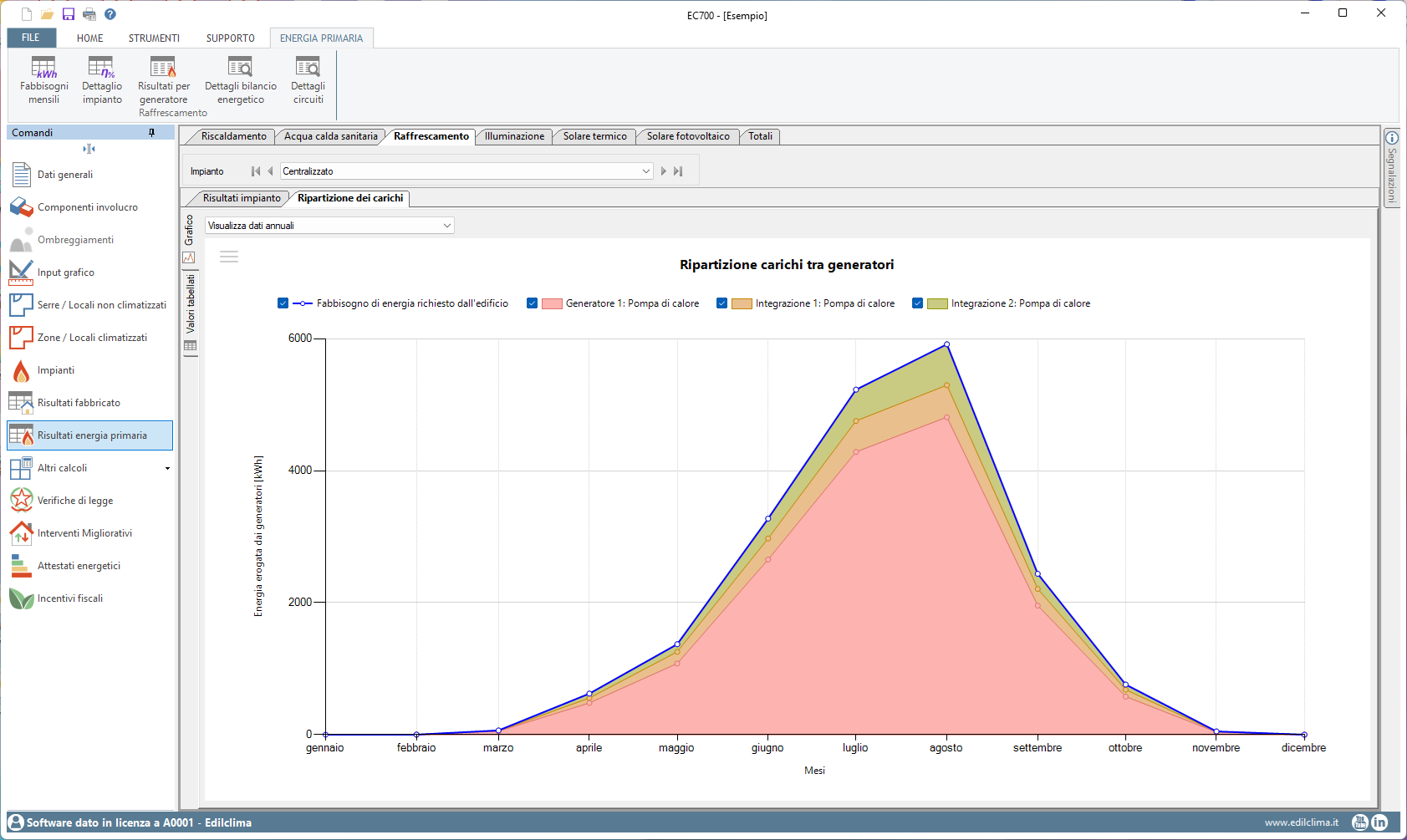Uncheck Fabbisogno di energia richiesto dall'edificio series
Viewport: 1407px width, 840px height.
[283, 303]
